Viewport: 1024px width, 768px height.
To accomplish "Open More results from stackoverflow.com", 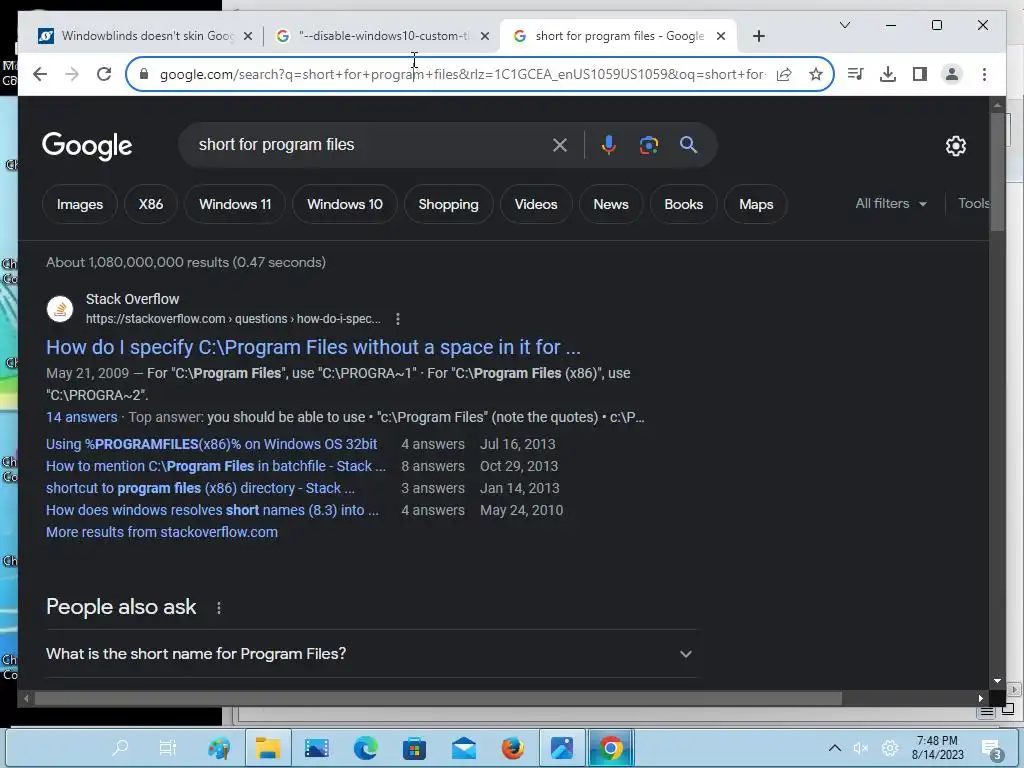I will tap(162, 532).
